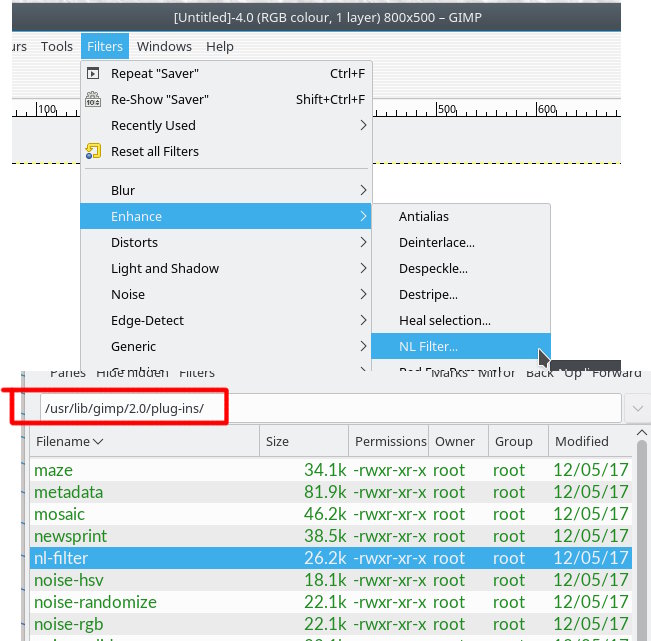
Task: Choose Repeat "Saver" menu entry
Action: (x=226, y=74)
